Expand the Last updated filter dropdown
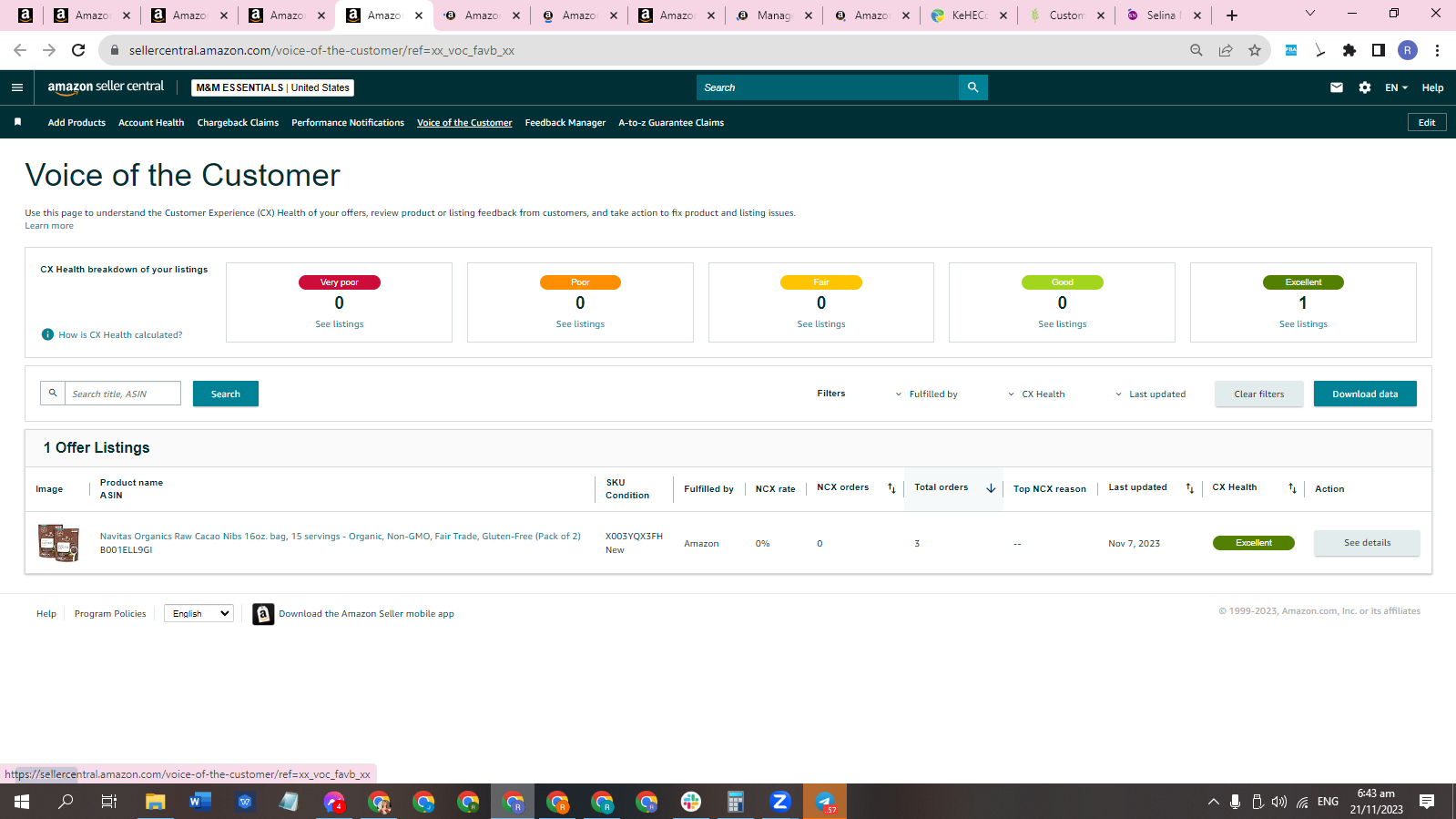The width and height of the screenshot is (1456, 819). click(1150, 394)
